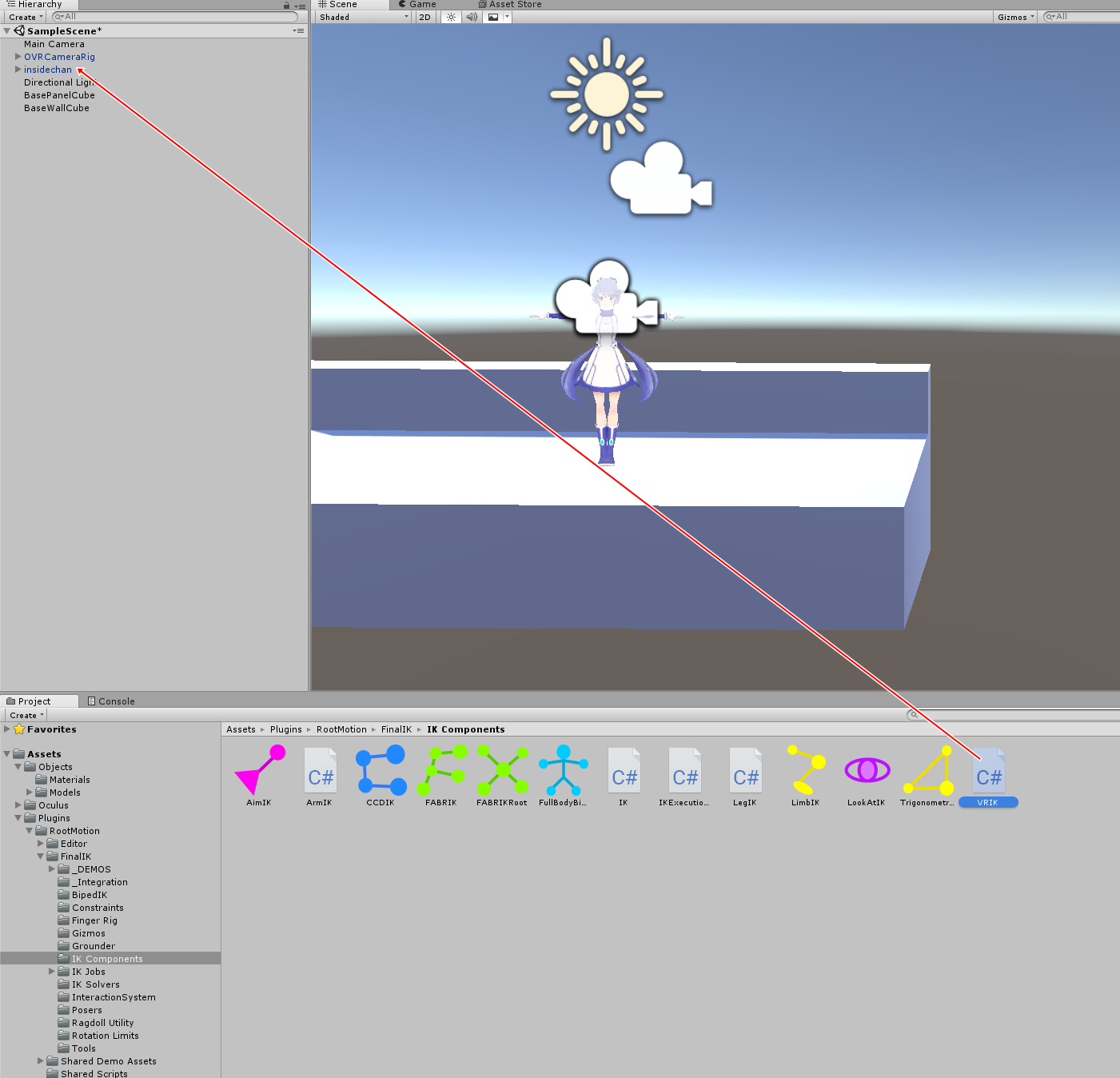Image resolution: width=1120 pixels, height=1078 pixels.
Task: Expand the OVRCameraRig hierarchy entry
Action: point(18,56)
